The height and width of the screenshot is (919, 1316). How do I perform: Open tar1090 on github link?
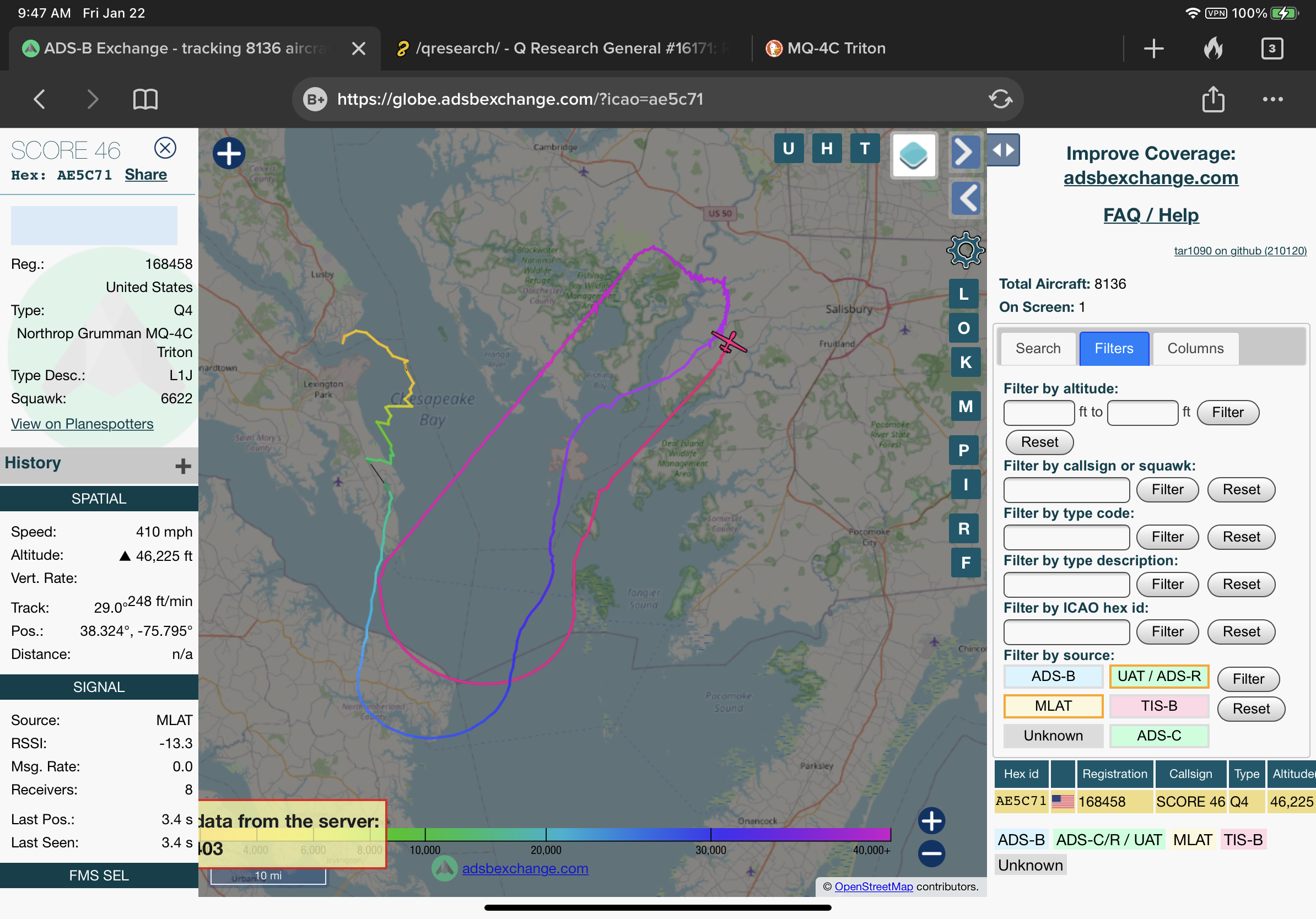(1241, 250)
